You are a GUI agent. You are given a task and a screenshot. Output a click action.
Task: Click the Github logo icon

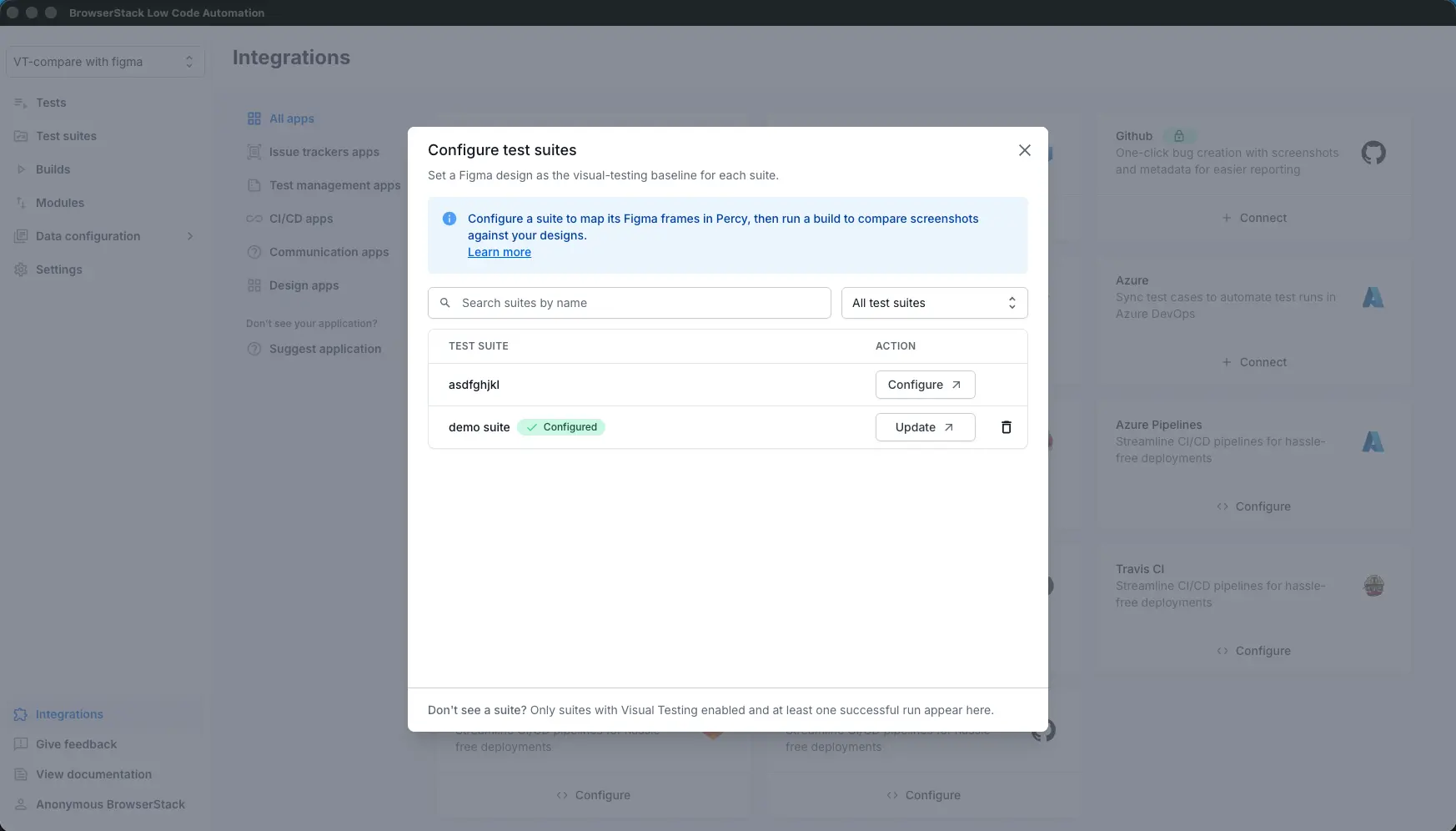pyautogui.click(x=1373, y=153)
